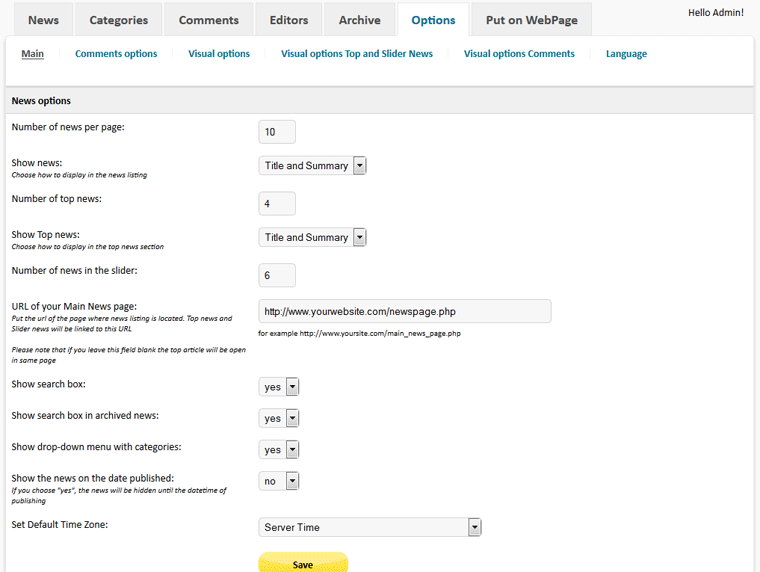
Task: Click the Main News page URL field
Action: [405, 311]
